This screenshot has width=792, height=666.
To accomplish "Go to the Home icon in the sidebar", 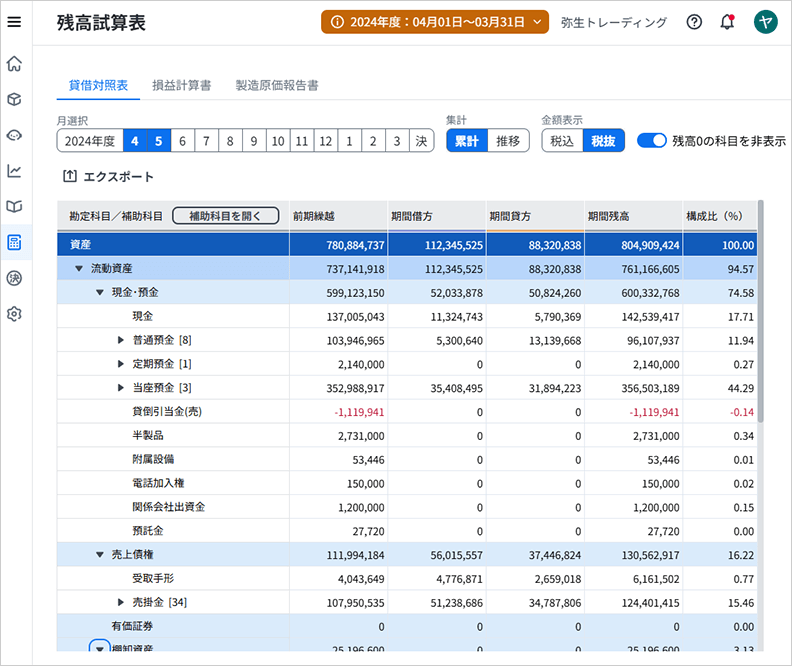I will pyautogui.click(x=14, y=64).
